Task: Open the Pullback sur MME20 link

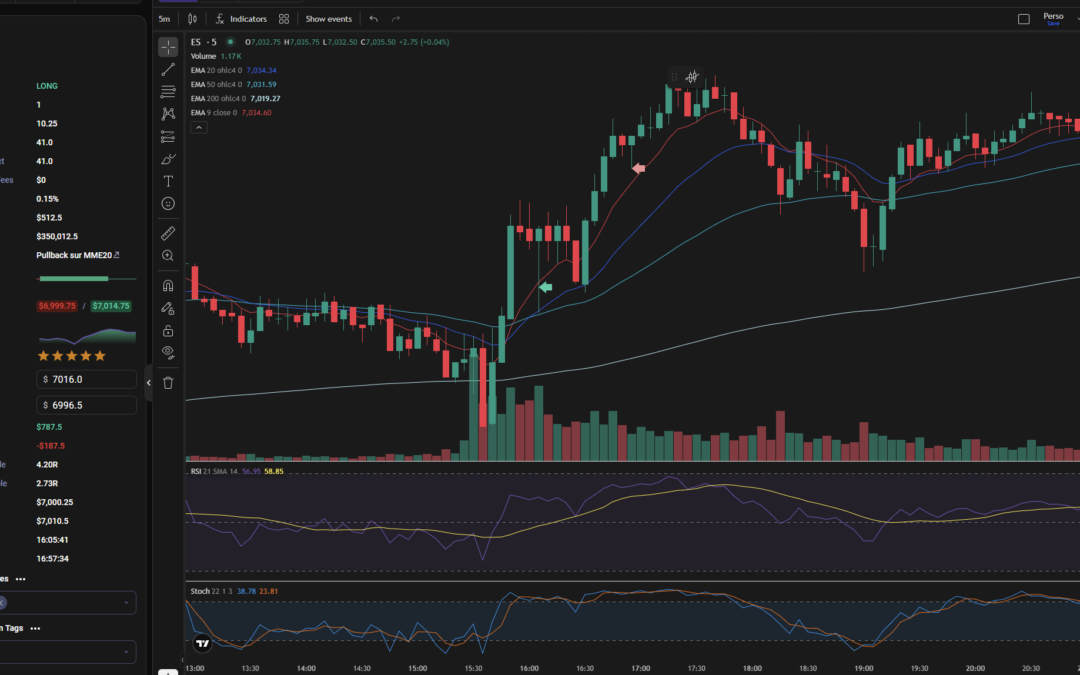Action: [x=78, y=255]
